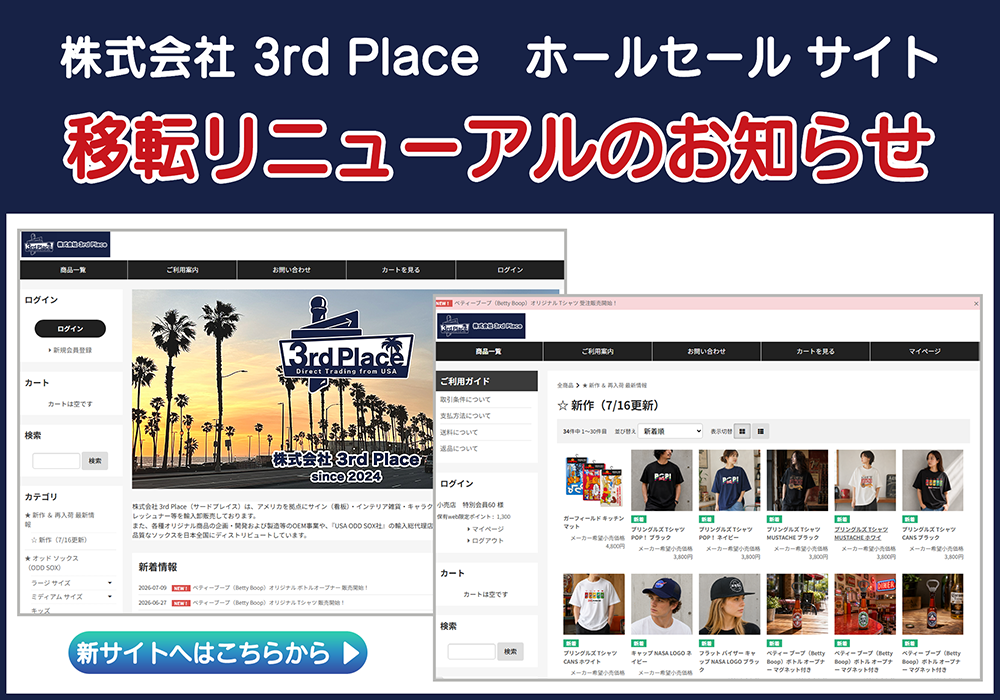Open the 新規会員登録 link
Image resolution: width=1000 pixels, height=700 pixels.
[71, 350]
